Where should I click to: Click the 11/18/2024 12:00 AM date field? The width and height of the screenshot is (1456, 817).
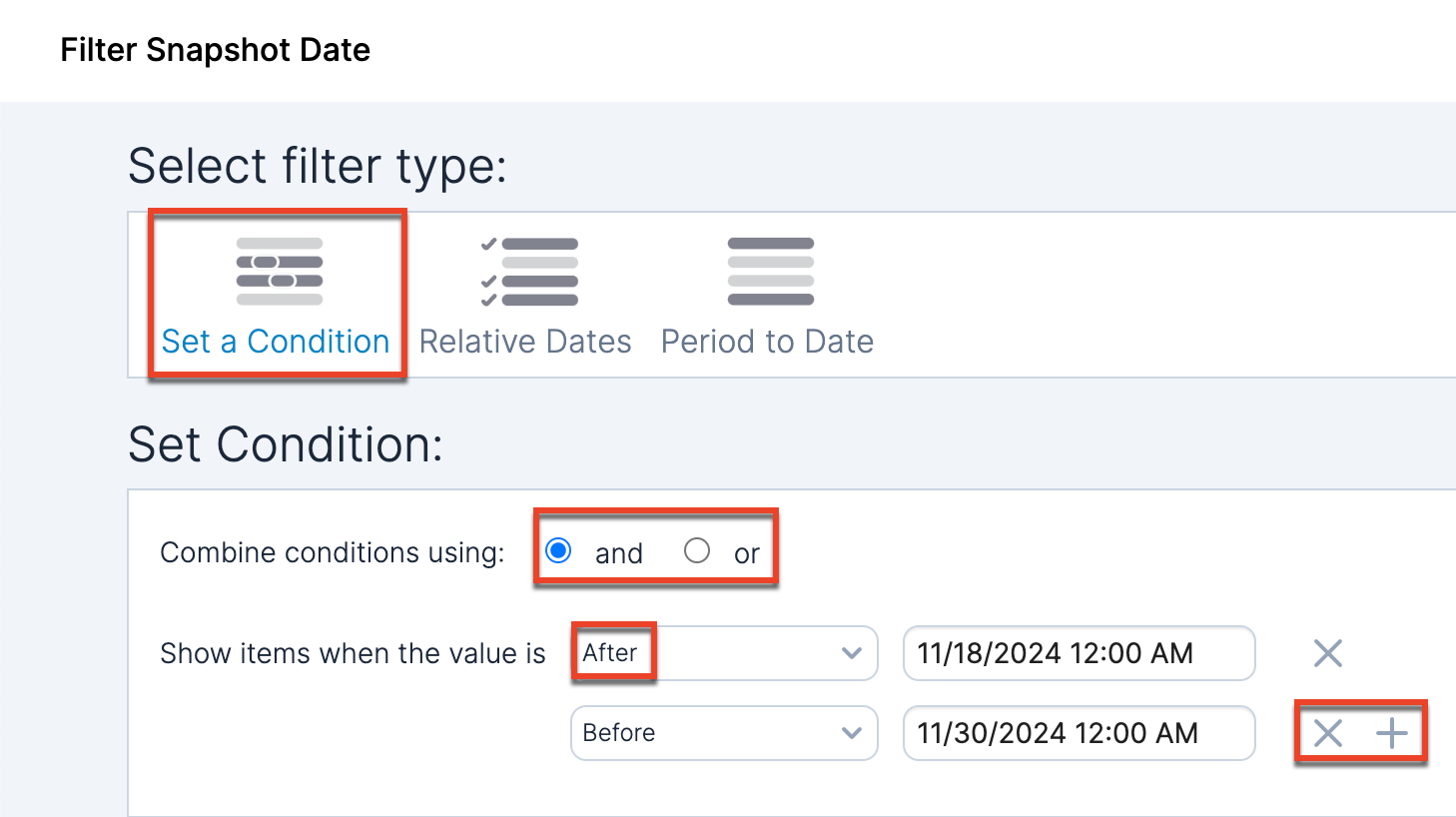tap(1078, 653)
